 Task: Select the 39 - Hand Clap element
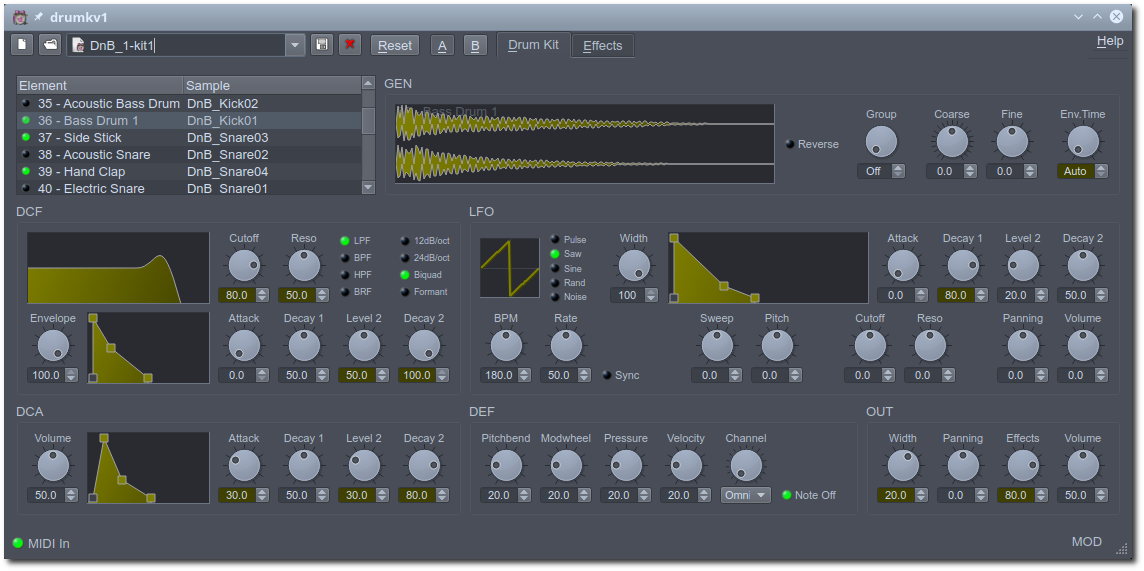(189, 171)
